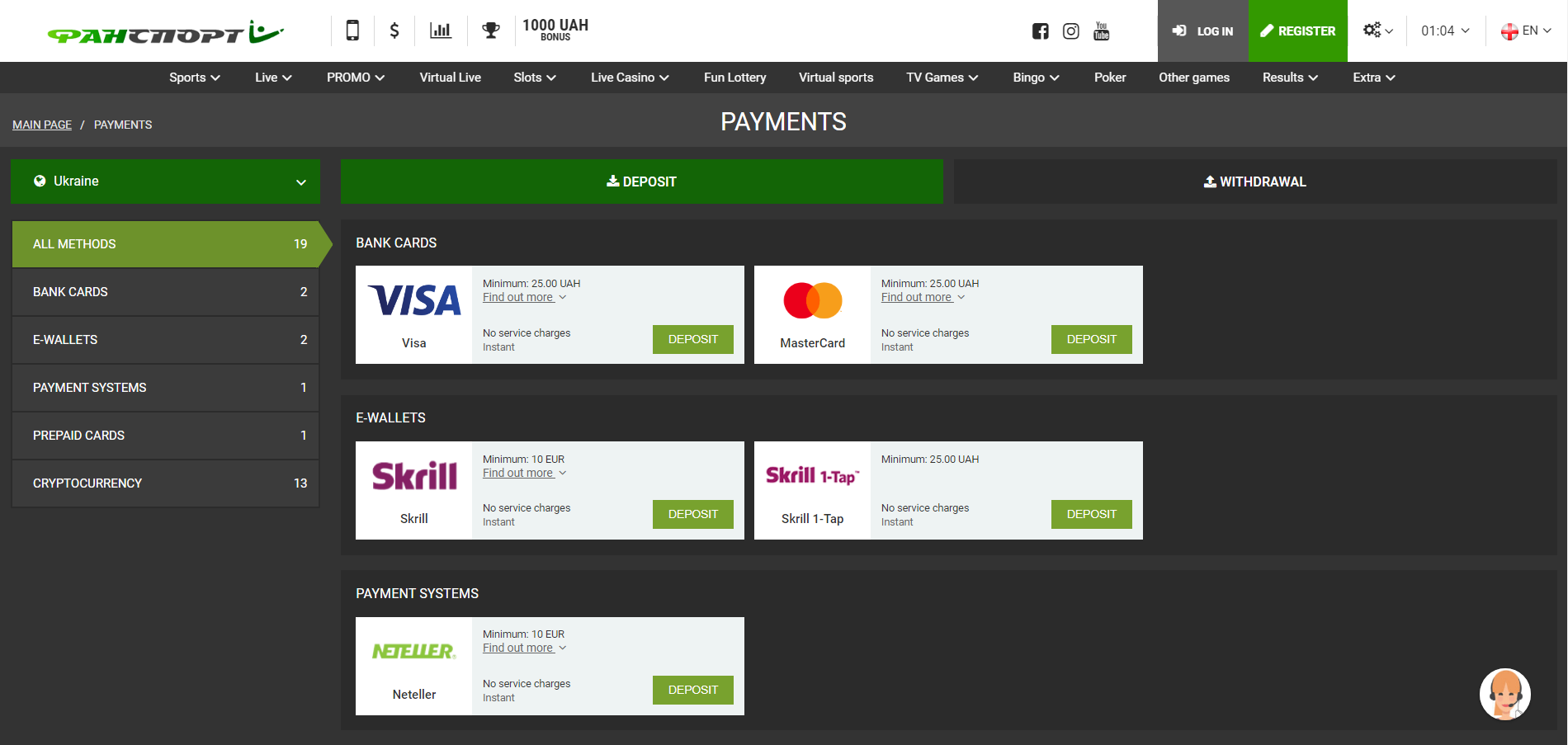Select ALL METHODS filter
1568x745 pixels.
click(x=166, y=244)
